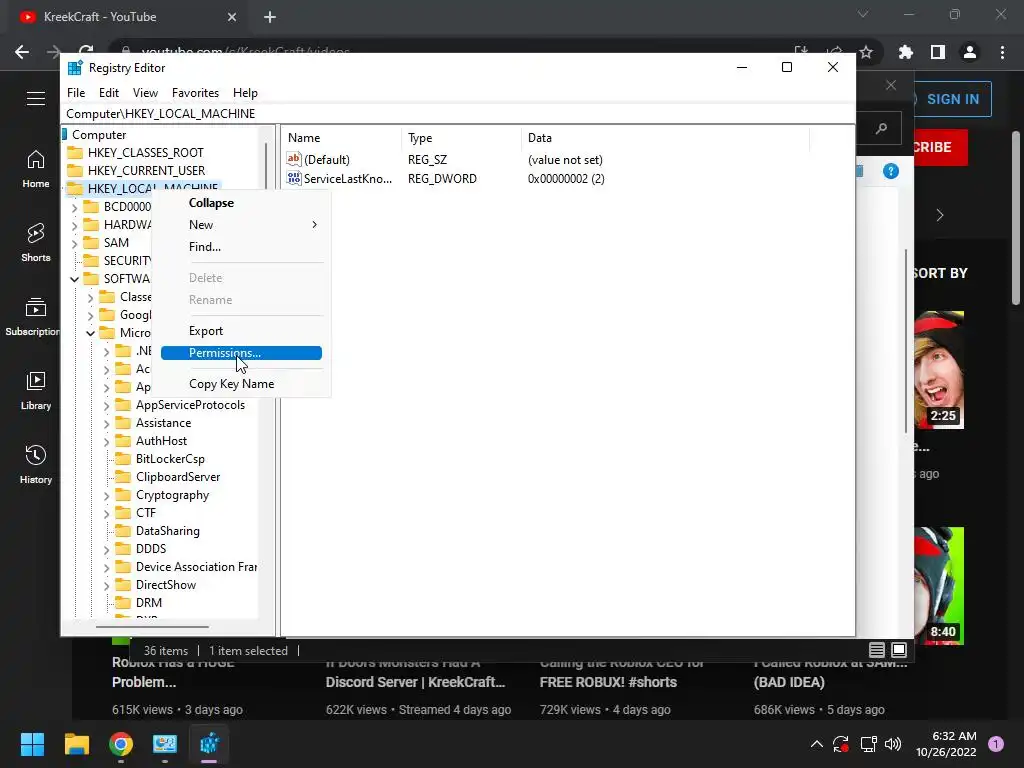The width and height of the screenshot is (1024, 768).
Task: Expand the HARDWARE key
Action: coord(74,226)
